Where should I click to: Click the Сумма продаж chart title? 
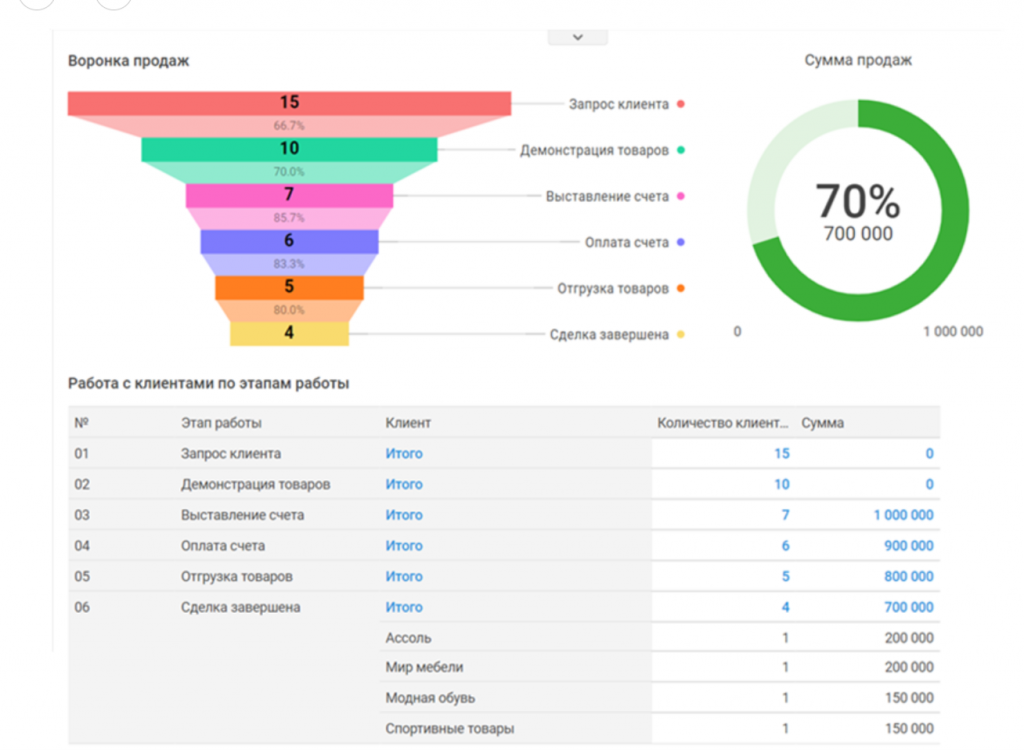point(857,60)
